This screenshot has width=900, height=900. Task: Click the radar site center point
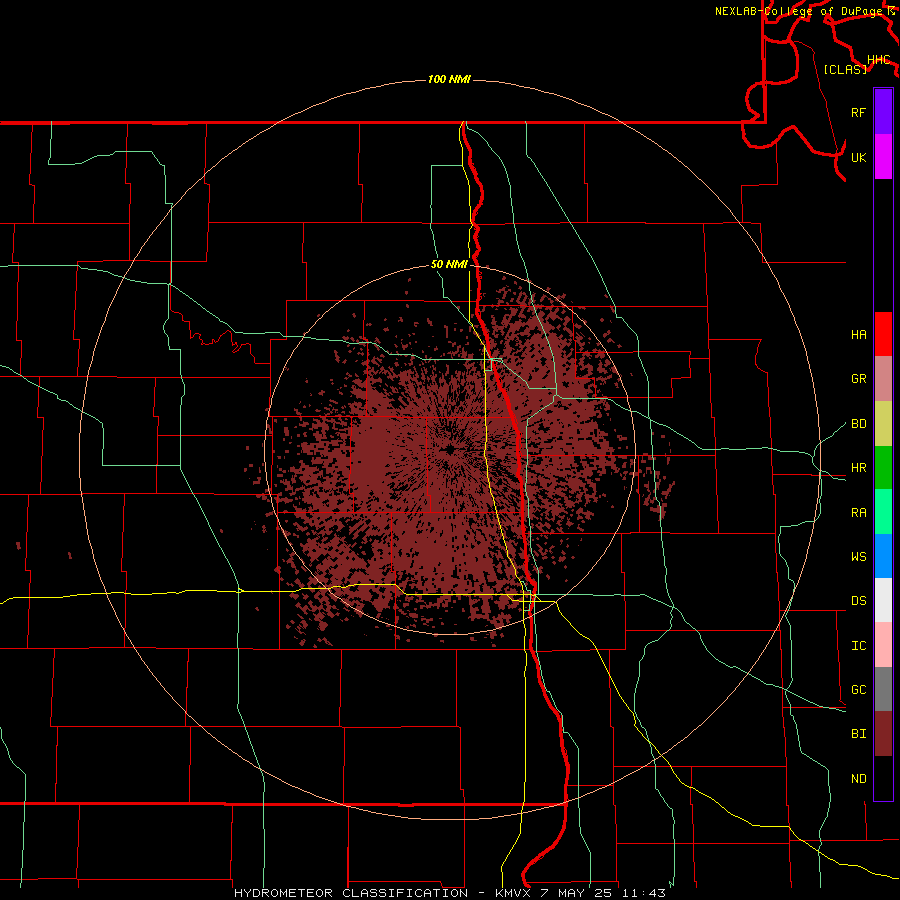450,450
